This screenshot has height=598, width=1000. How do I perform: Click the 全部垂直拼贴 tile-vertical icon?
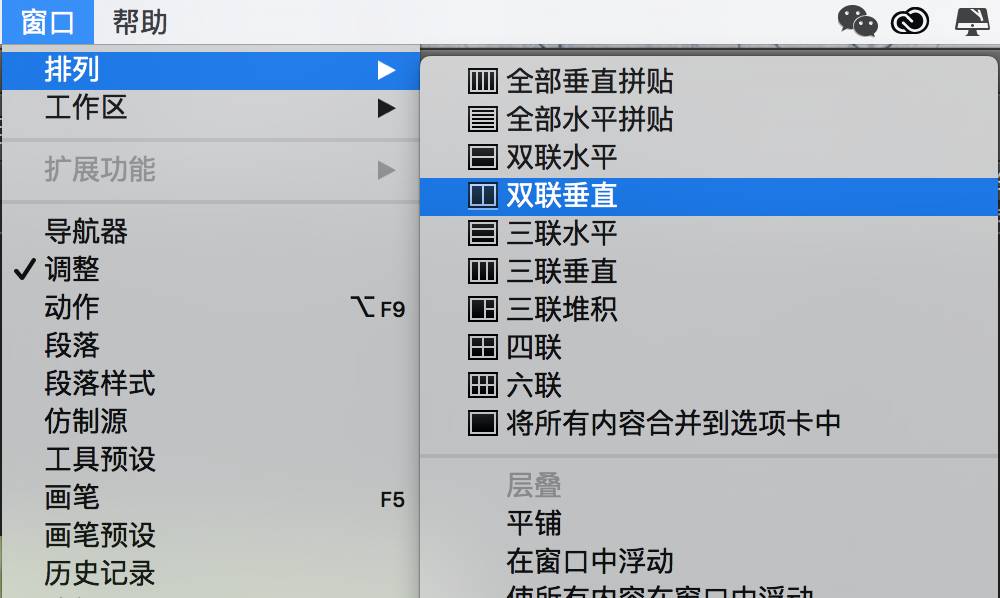482,81
